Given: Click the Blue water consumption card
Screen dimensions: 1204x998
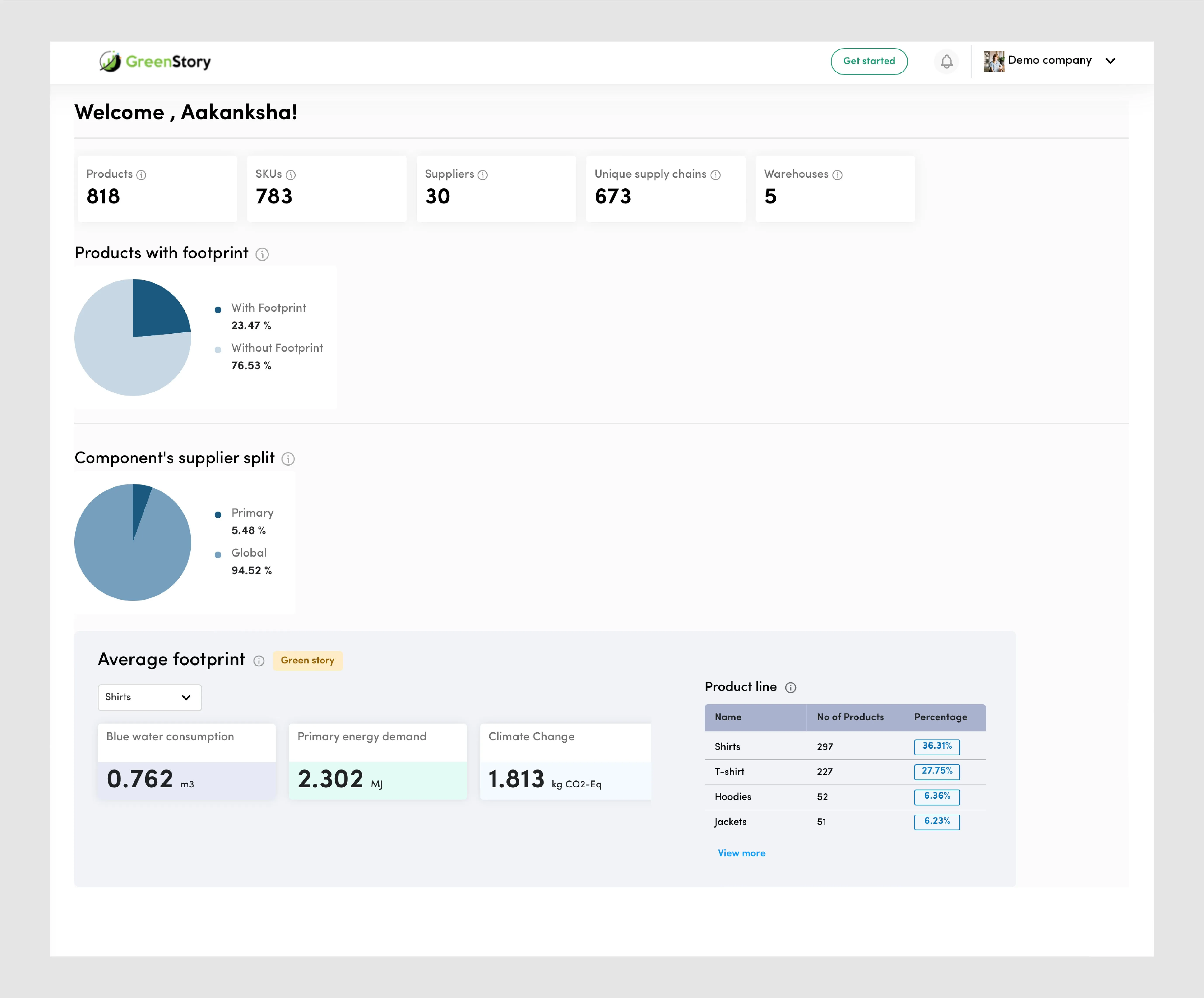Looking at the screenshot, I should [187, 761].
